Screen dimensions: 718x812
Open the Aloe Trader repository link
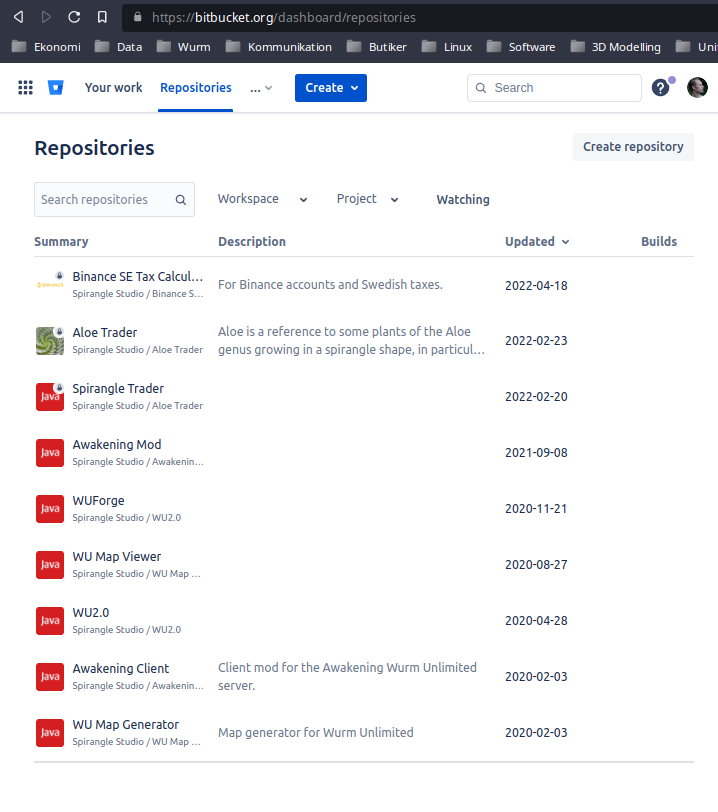click(x=105, y=332)
